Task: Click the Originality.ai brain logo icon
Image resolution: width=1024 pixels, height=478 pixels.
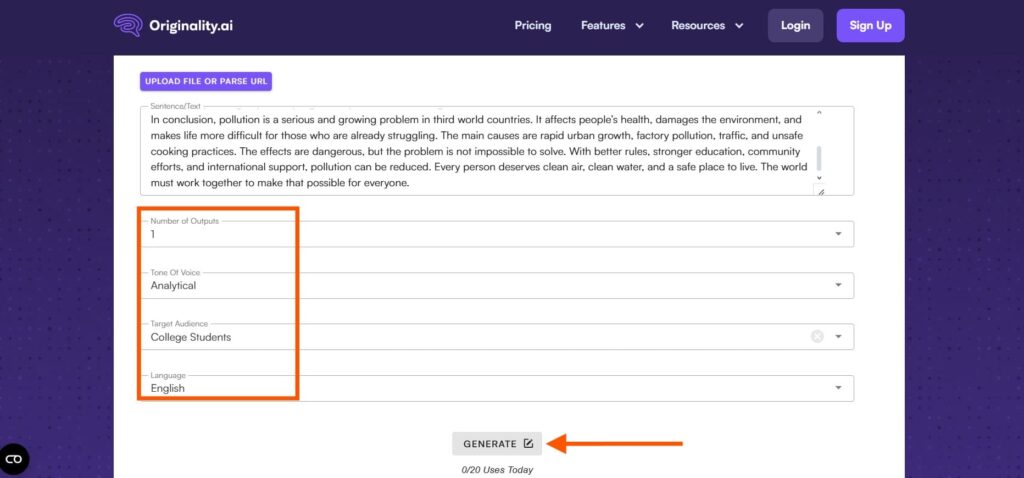Action: (x=128, y=25)
